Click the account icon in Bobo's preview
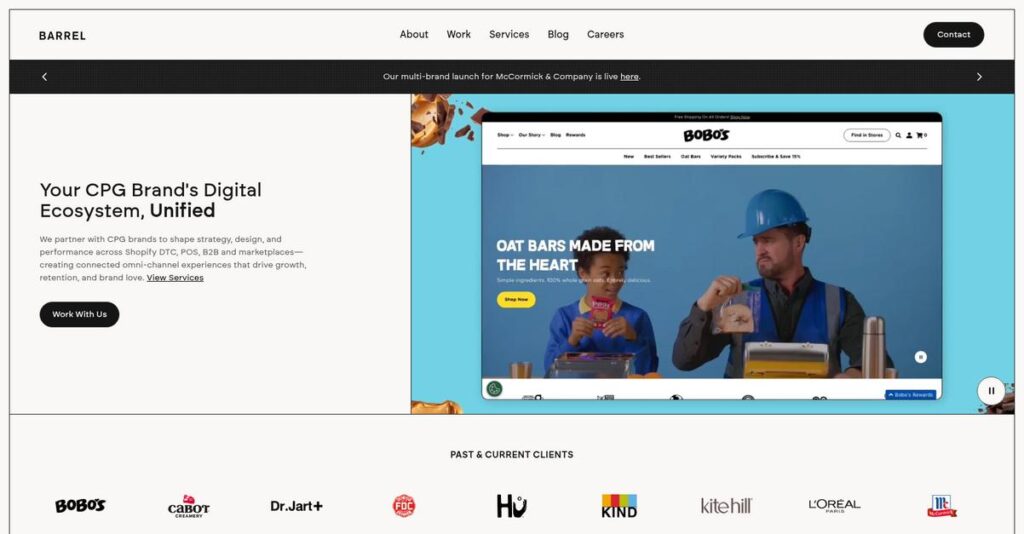Image resolution: width=1024 pixels, height=534 pixels. tap(908, 135)
